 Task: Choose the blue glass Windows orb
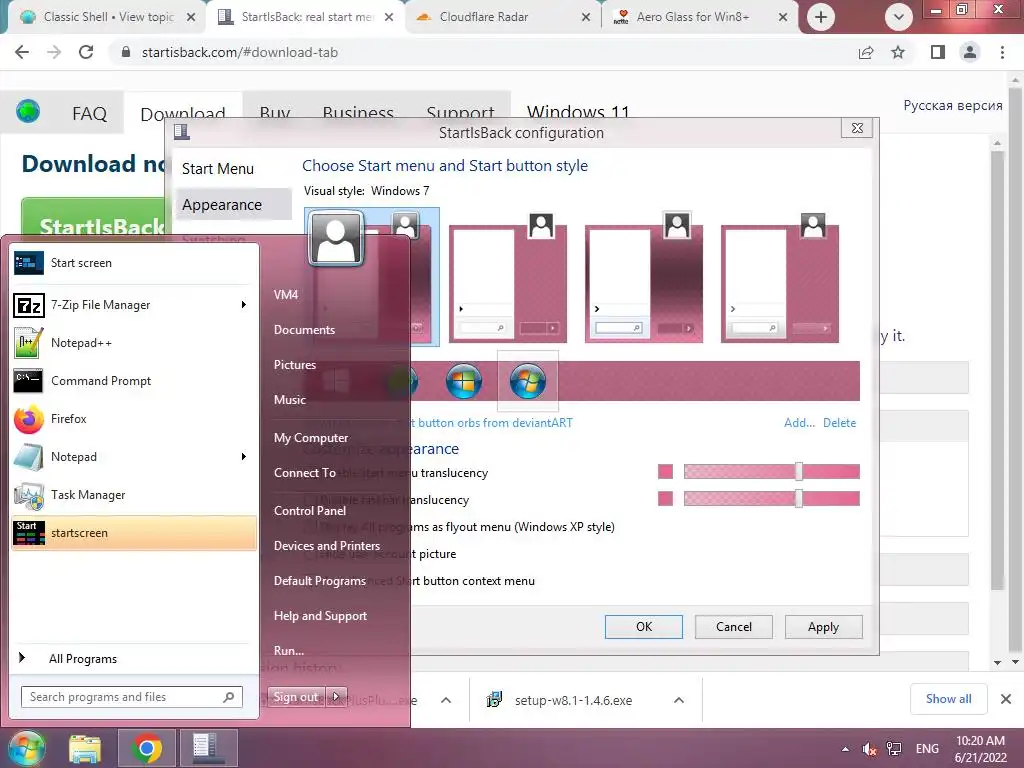tap(464, 381)
